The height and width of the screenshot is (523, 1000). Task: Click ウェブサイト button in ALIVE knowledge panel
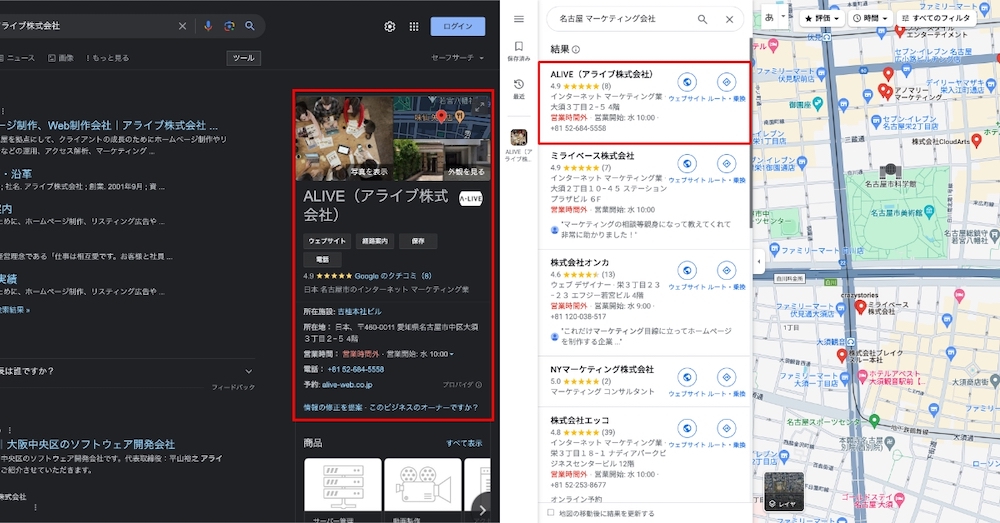tap(327, 241)
